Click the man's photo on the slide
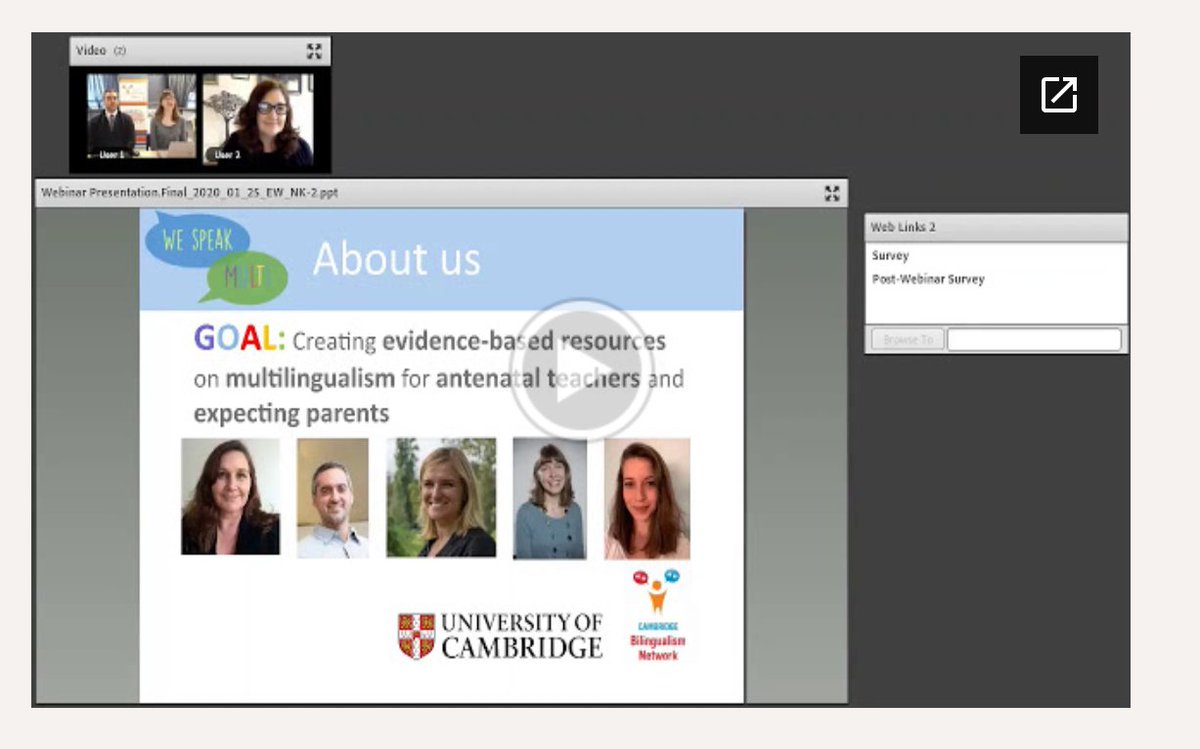1200x749 pixels. pyautogui.click(x=332, y=498)
